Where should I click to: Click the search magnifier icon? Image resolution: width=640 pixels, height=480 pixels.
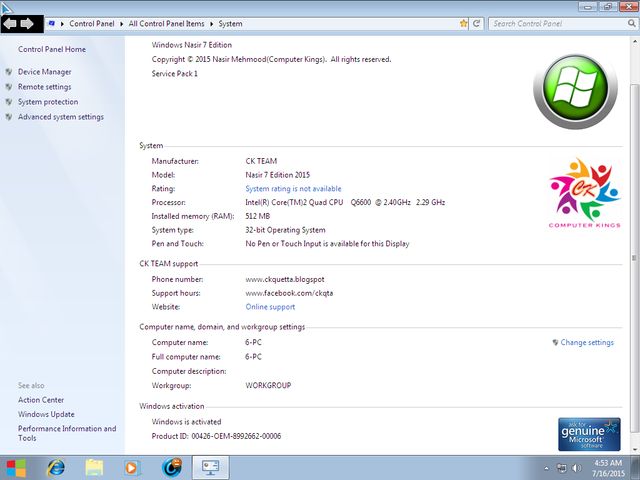point(632,24)
